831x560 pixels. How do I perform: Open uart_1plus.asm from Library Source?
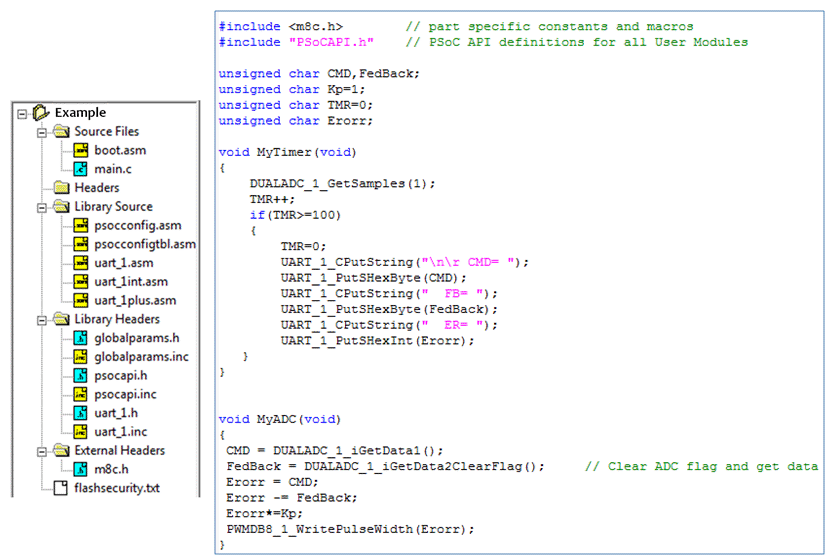click(x=135, y=300)
